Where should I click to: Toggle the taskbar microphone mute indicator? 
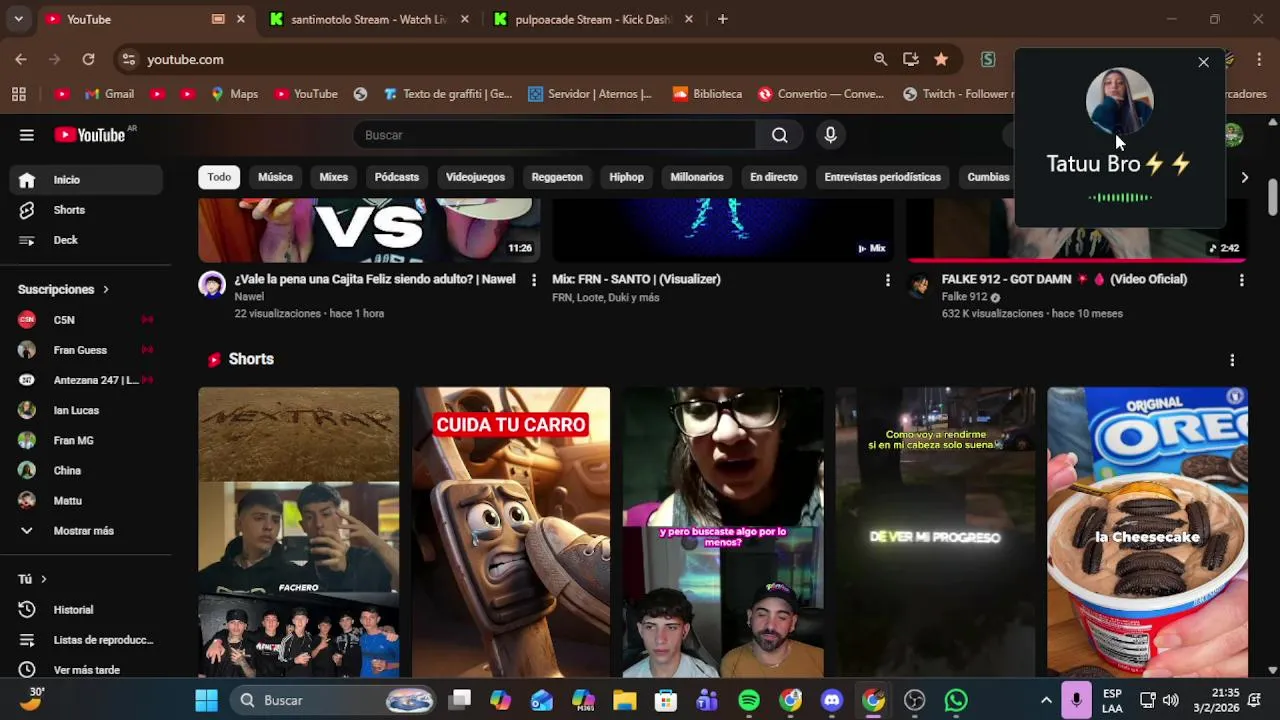pos(1076,700)
